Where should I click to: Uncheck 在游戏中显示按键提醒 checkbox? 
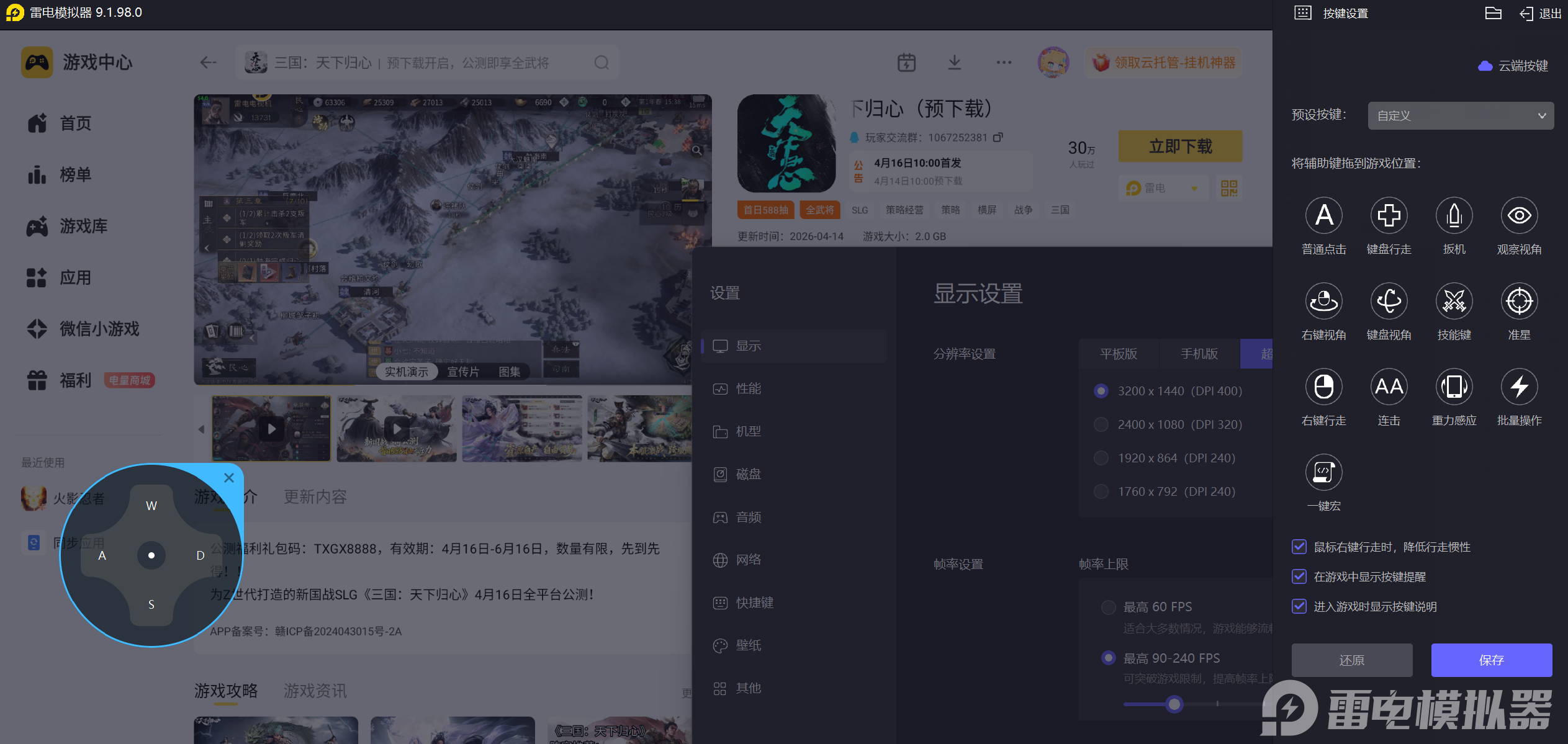pyautogui.click(x=1299, y=576)
